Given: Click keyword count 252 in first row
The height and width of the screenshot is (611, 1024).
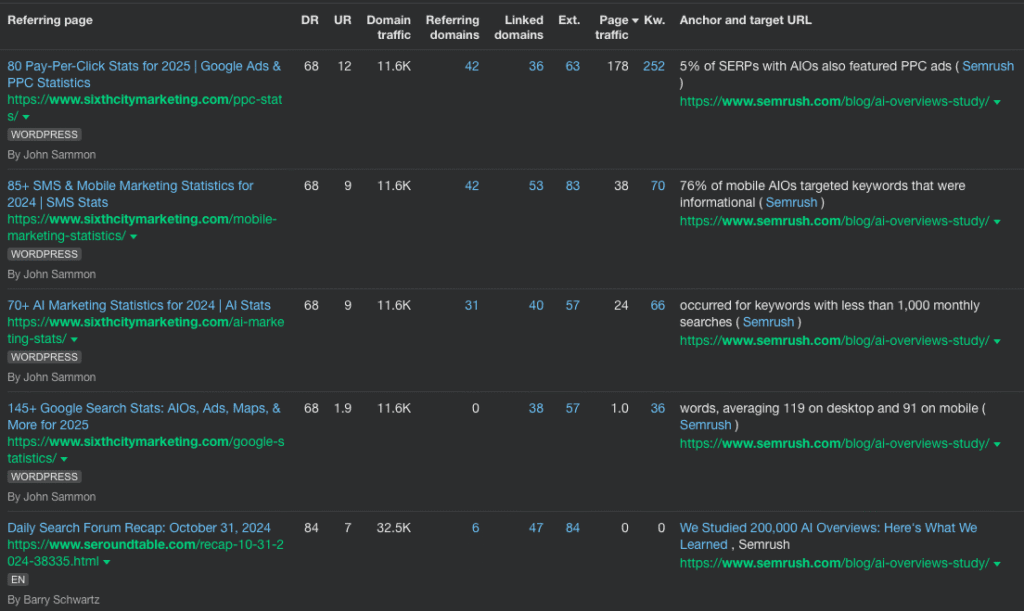Looking at the screenshot, I should [x=653, y=66].
